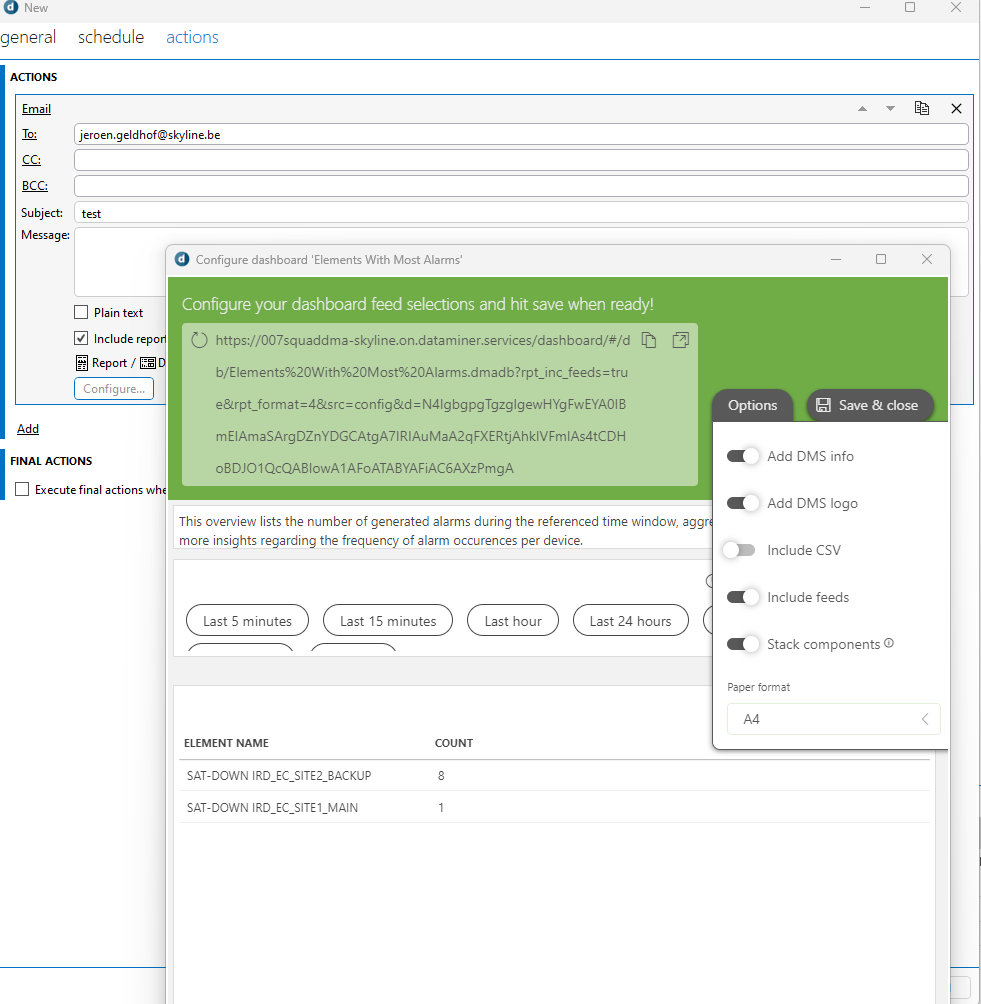
Task: Refresh the dashboard URL
Action: pyautogui.click(x=199, y=340)
